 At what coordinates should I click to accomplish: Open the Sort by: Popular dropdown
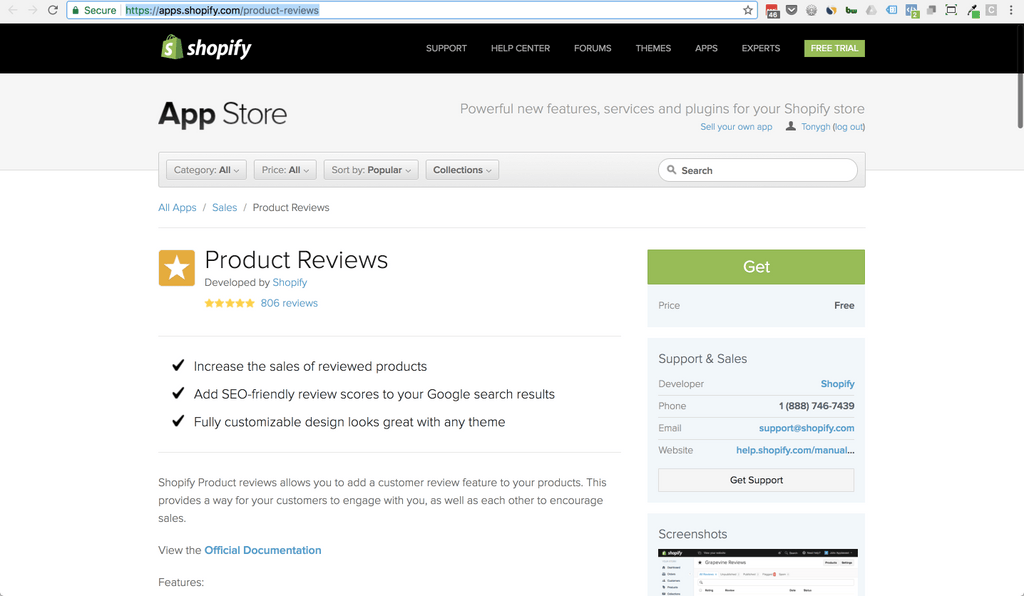pyautogui.click(x=371, y=170)
